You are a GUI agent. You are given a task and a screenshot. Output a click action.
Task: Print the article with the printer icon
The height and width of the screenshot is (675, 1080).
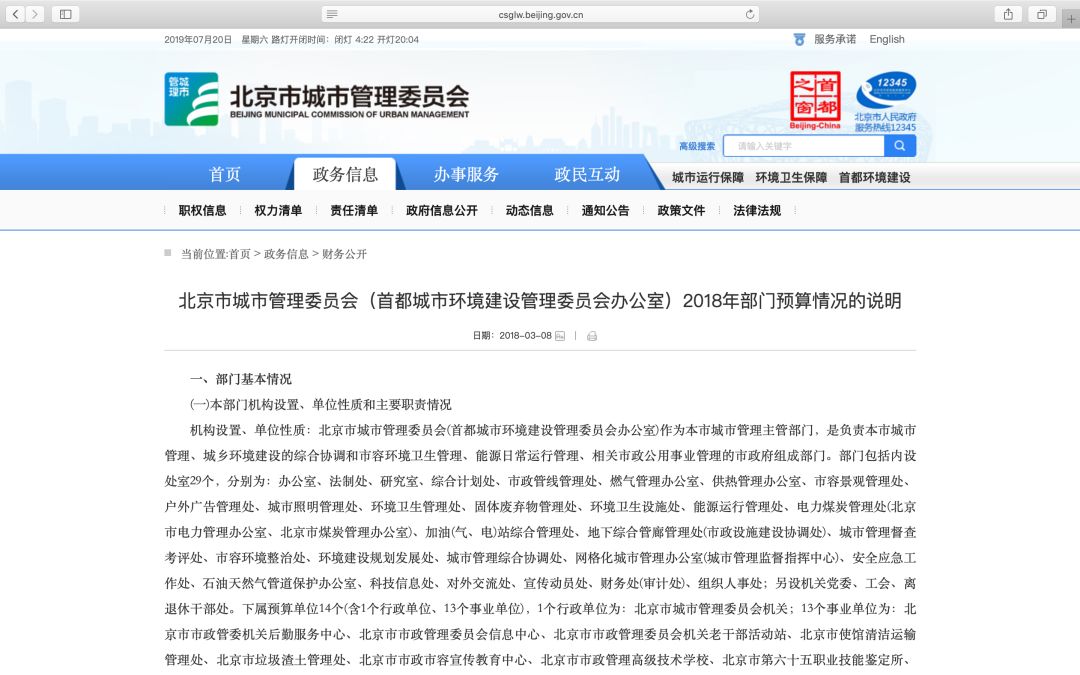pyautogui.click(x=592, y=336)
